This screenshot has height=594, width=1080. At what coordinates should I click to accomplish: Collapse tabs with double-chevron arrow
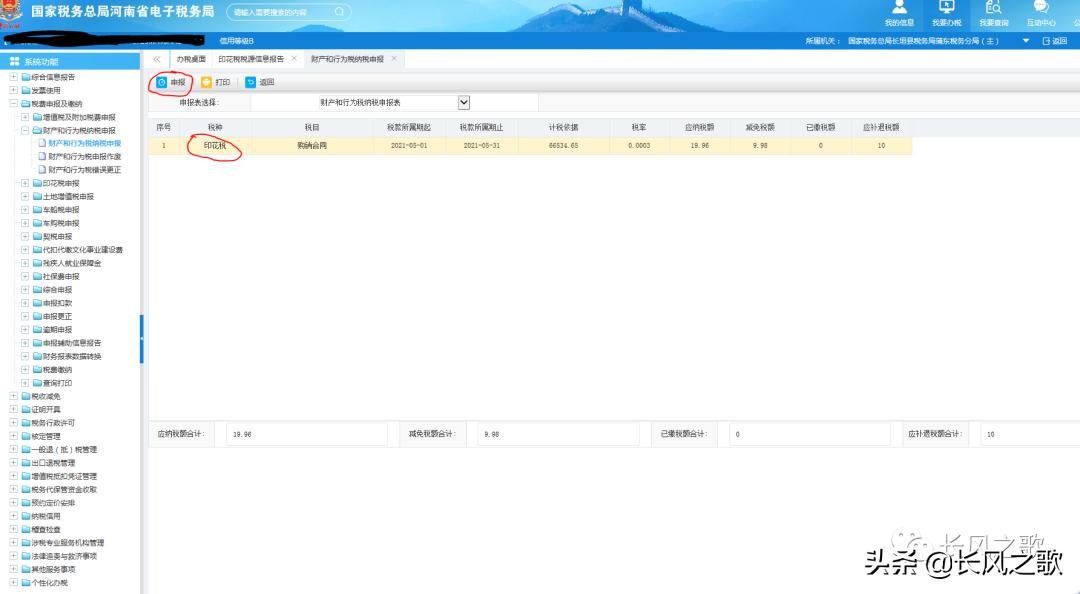(156, 59)
